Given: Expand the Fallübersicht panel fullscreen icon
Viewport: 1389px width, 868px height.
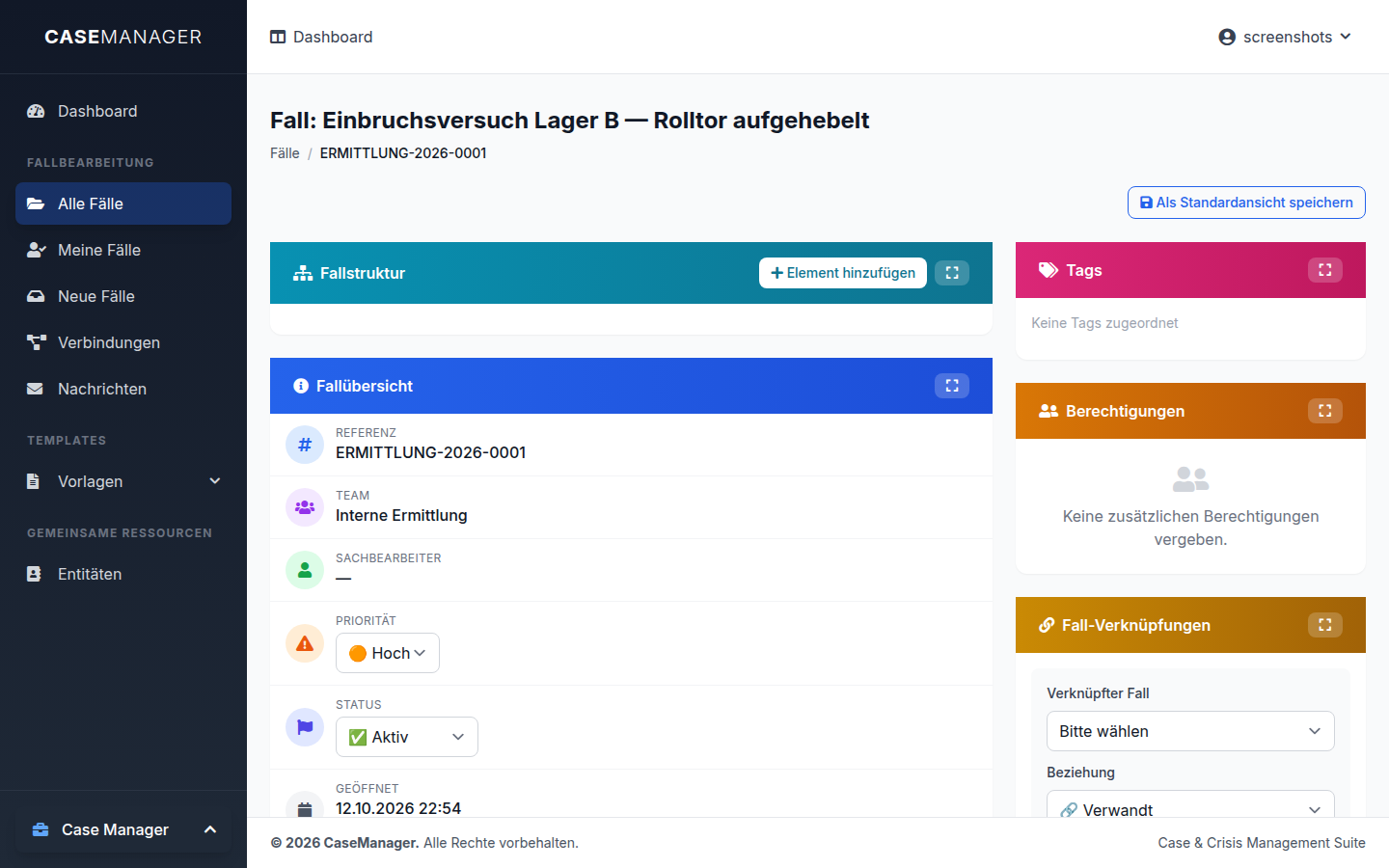Looking at the screenshot, I should [952, 386].
